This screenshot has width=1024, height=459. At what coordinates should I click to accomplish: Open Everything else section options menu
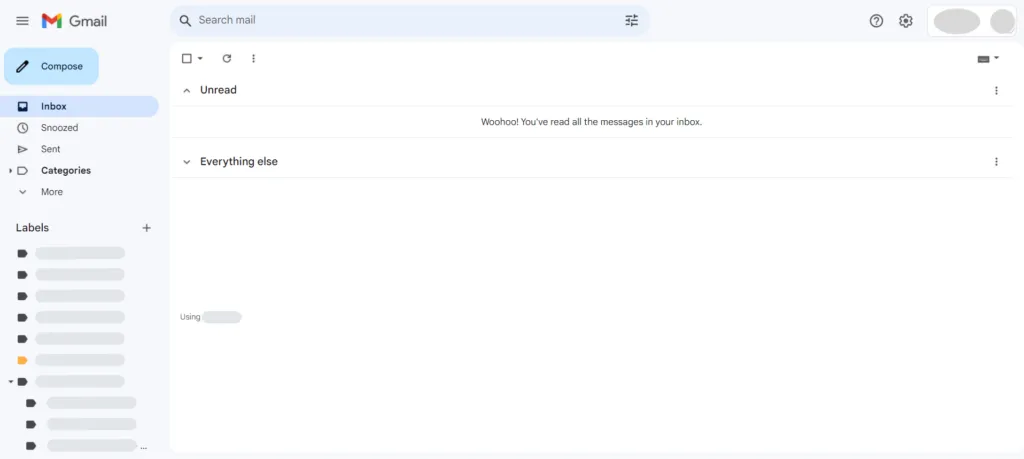click(x=996, y=161)
